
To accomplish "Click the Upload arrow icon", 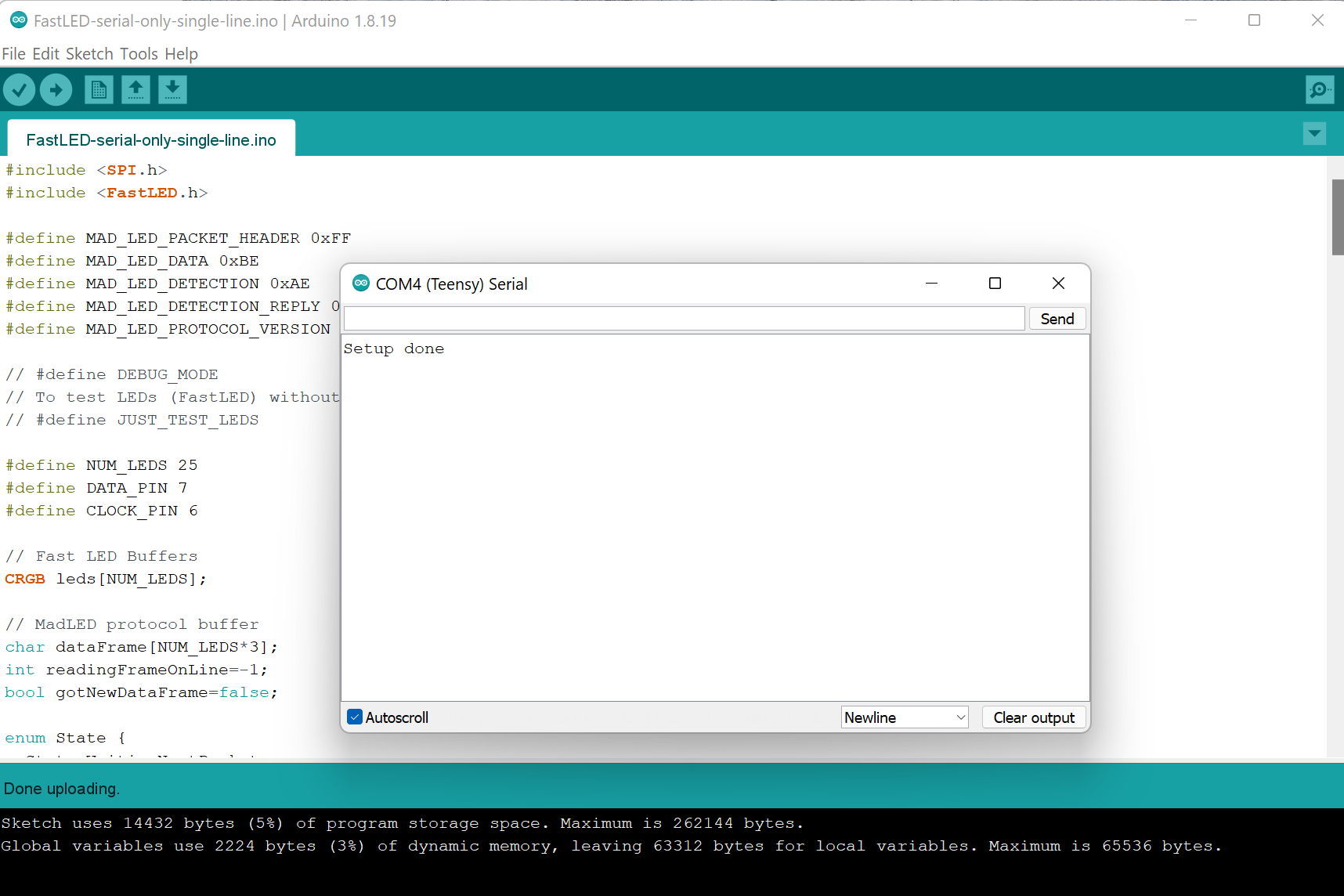I will (x=56, y=90).
